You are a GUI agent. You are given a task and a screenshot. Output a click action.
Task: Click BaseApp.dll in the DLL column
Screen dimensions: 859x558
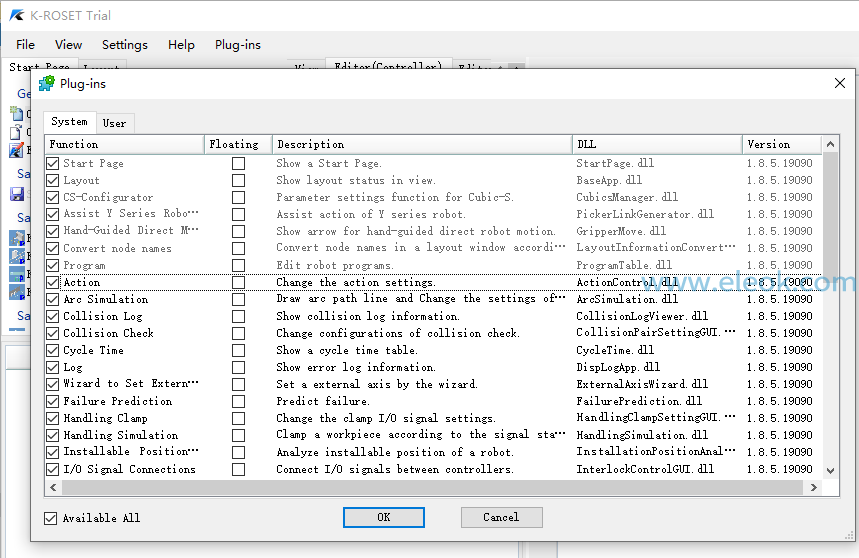(609, 180)
